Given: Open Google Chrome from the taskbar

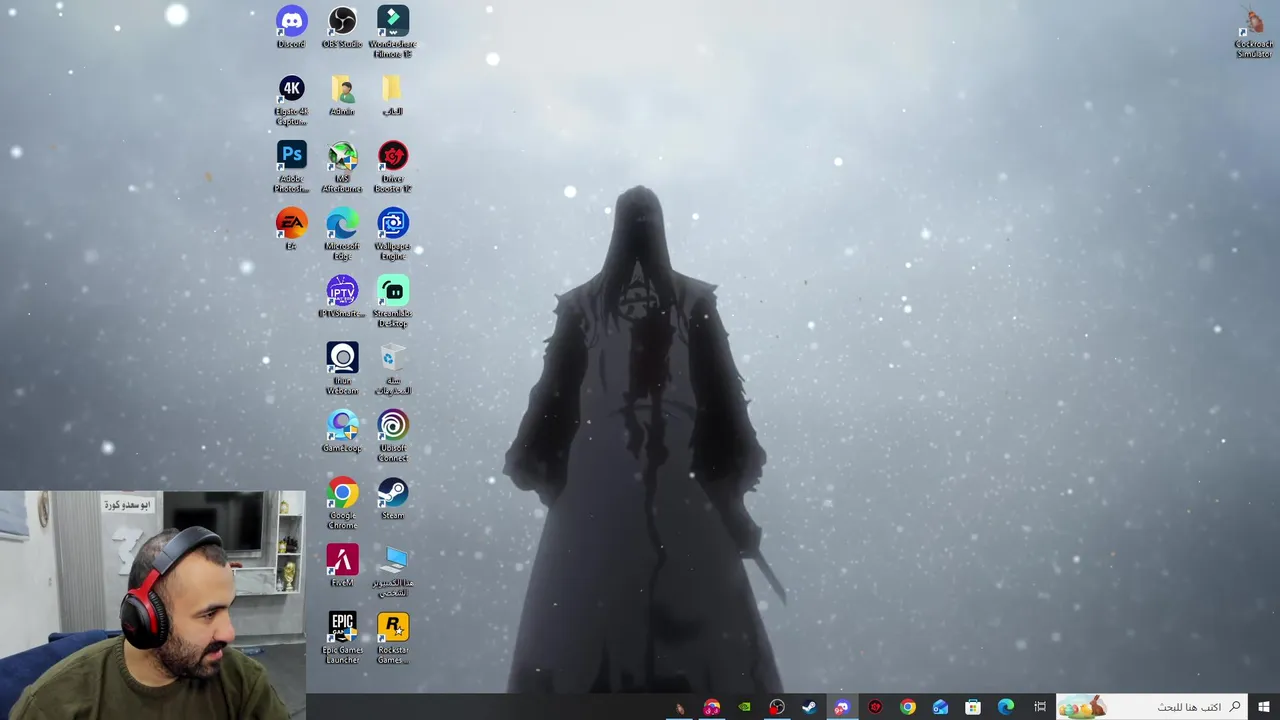Looking at the screenshot, I should (907, 707).
